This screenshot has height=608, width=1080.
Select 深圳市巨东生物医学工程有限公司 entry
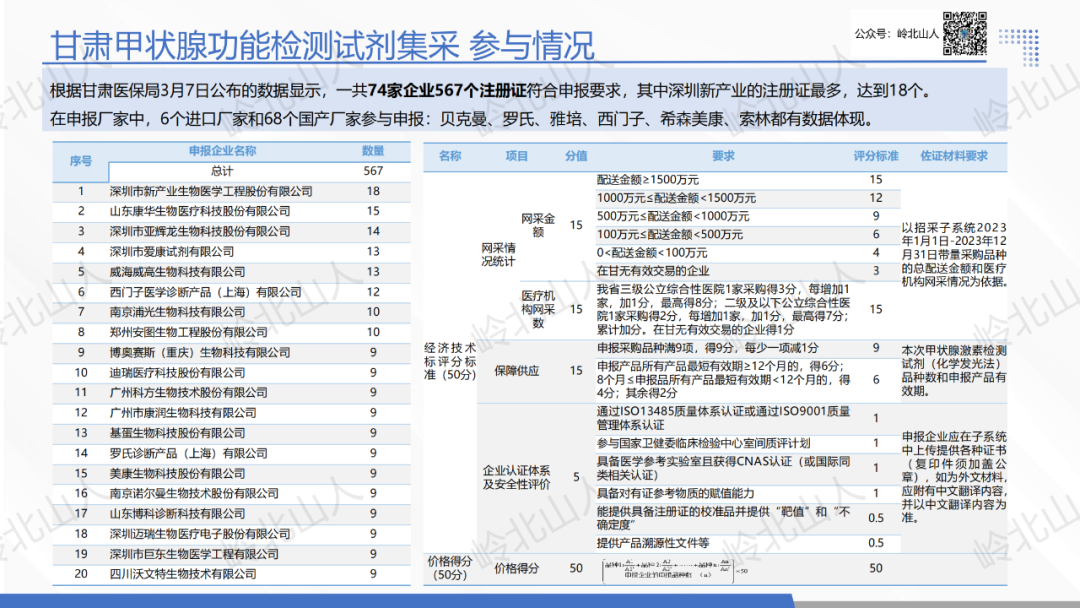coord(194,554)
